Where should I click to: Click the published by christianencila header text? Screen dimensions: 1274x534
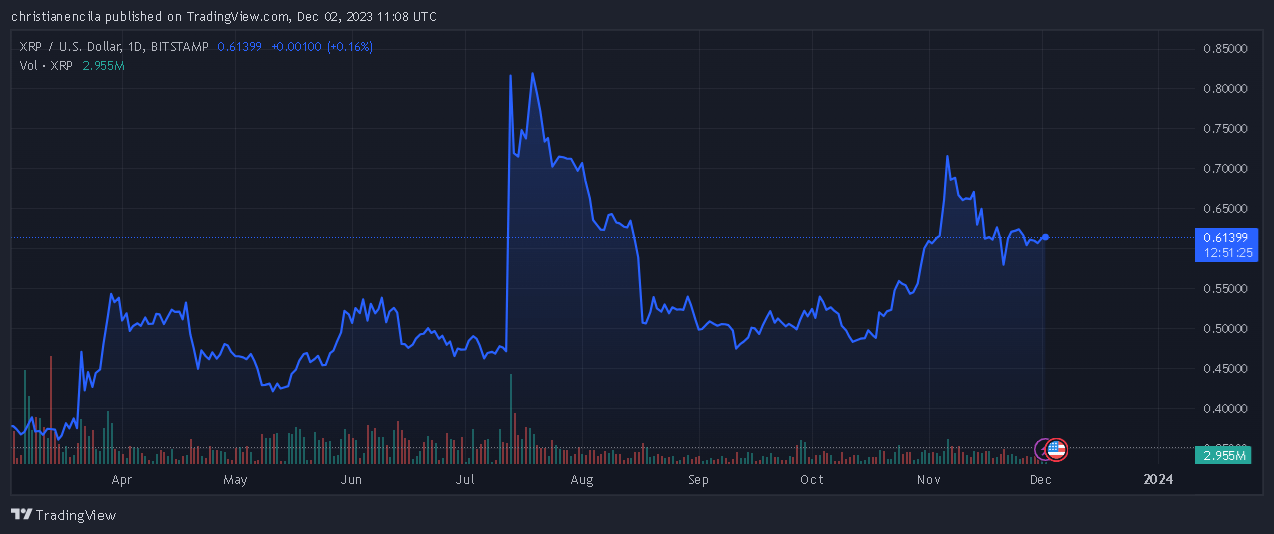pyautogui.click(x=224, y=17)
